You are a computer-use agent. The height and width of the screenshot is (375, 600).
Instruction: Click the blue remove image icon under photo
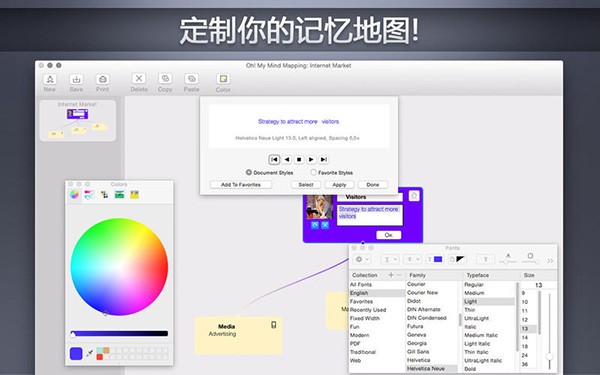point(325,225)
